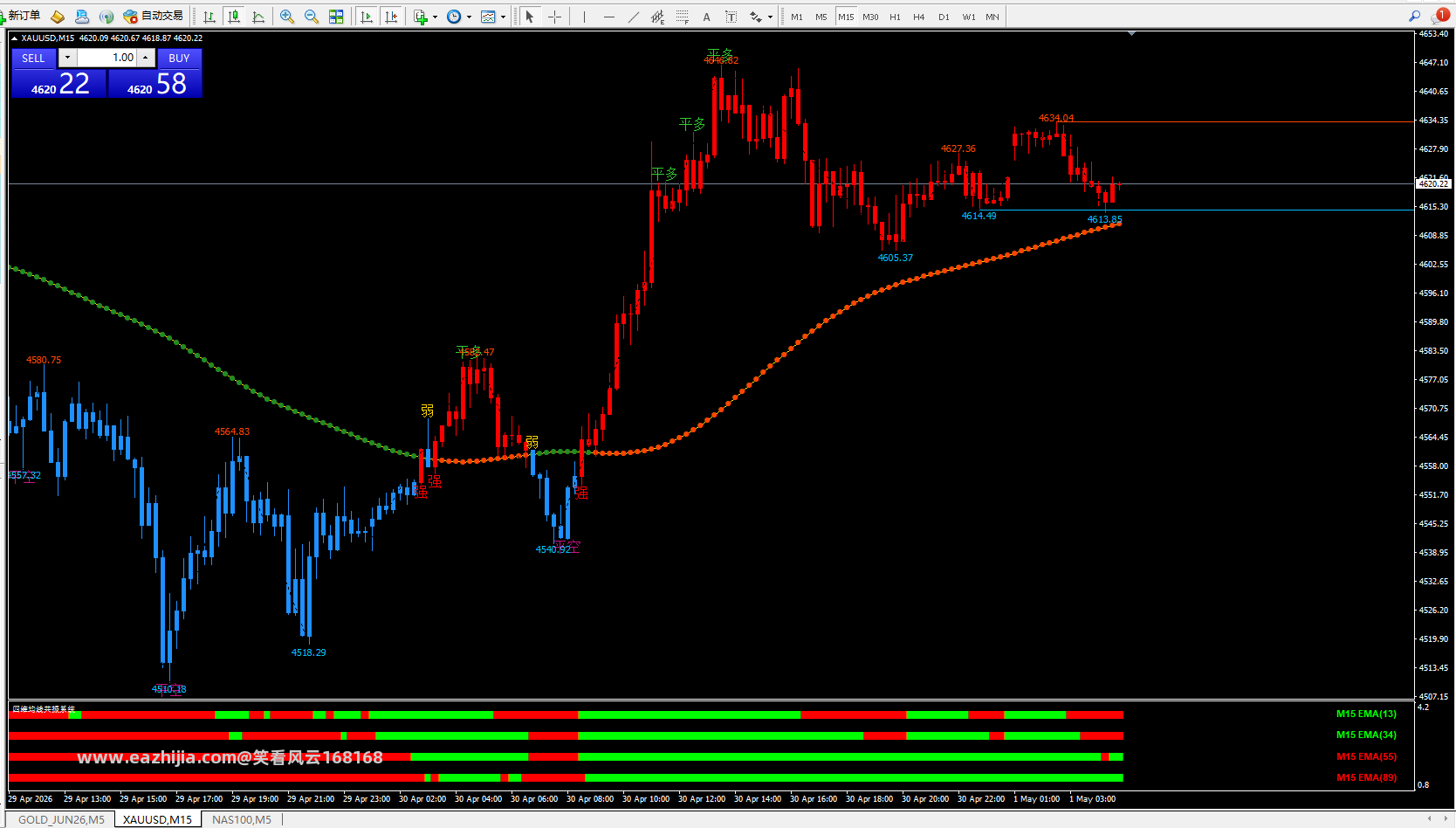The height and width of the screenshot is (828, 1456).
Task: Open the notifications chat icon
Action: [1440, 16]
